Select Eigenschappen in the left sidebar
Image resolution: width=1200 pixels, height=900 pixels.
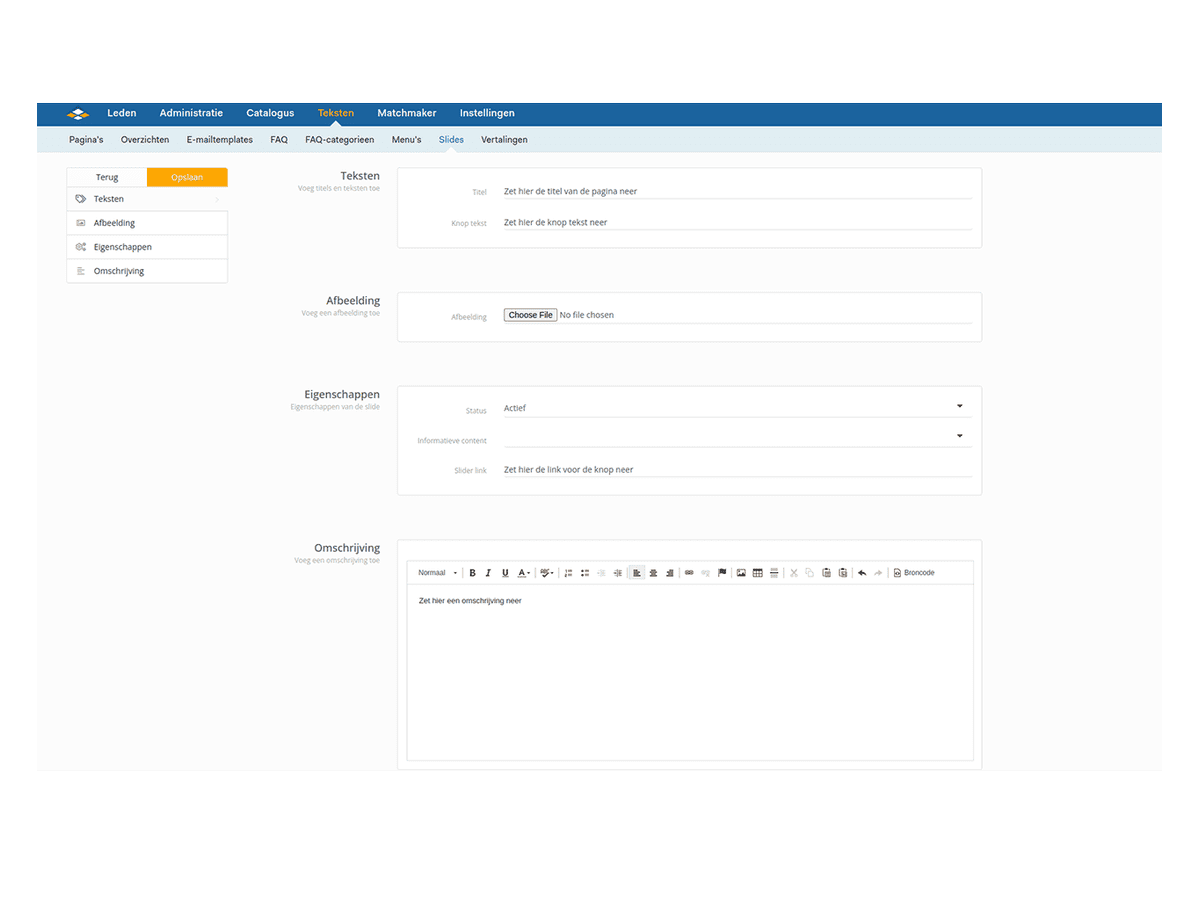tap(123, 247)
